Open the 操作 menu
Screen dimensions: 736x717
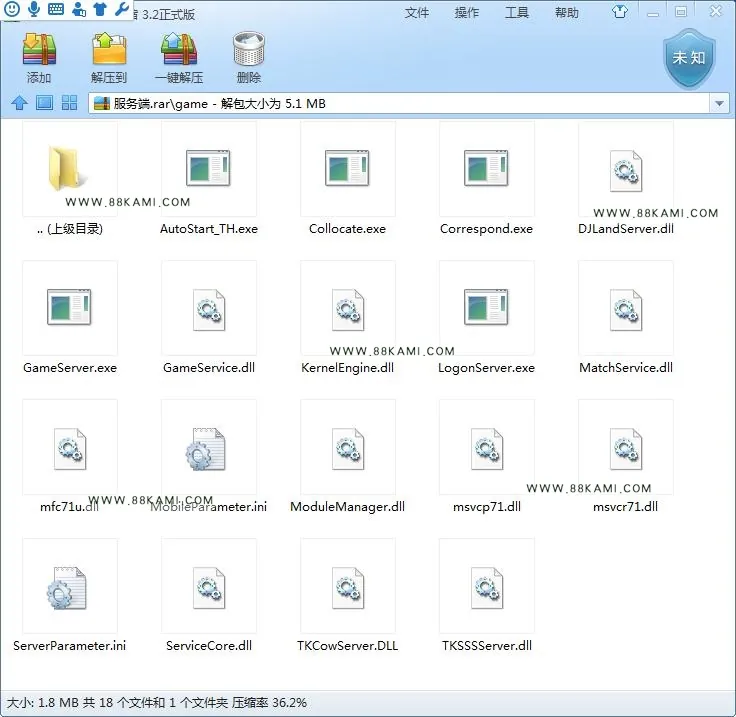[467, 13]
